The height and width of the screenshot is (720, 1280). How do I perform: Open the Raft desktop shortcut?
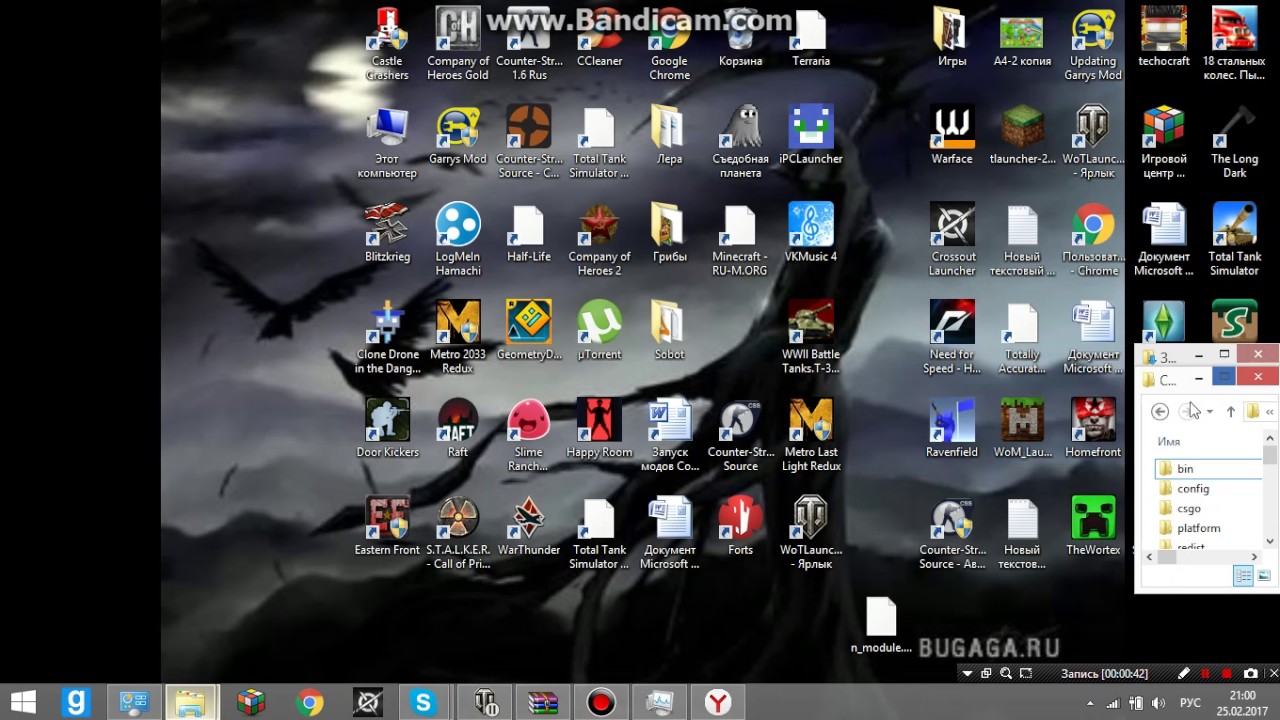(x=458, y=428)
